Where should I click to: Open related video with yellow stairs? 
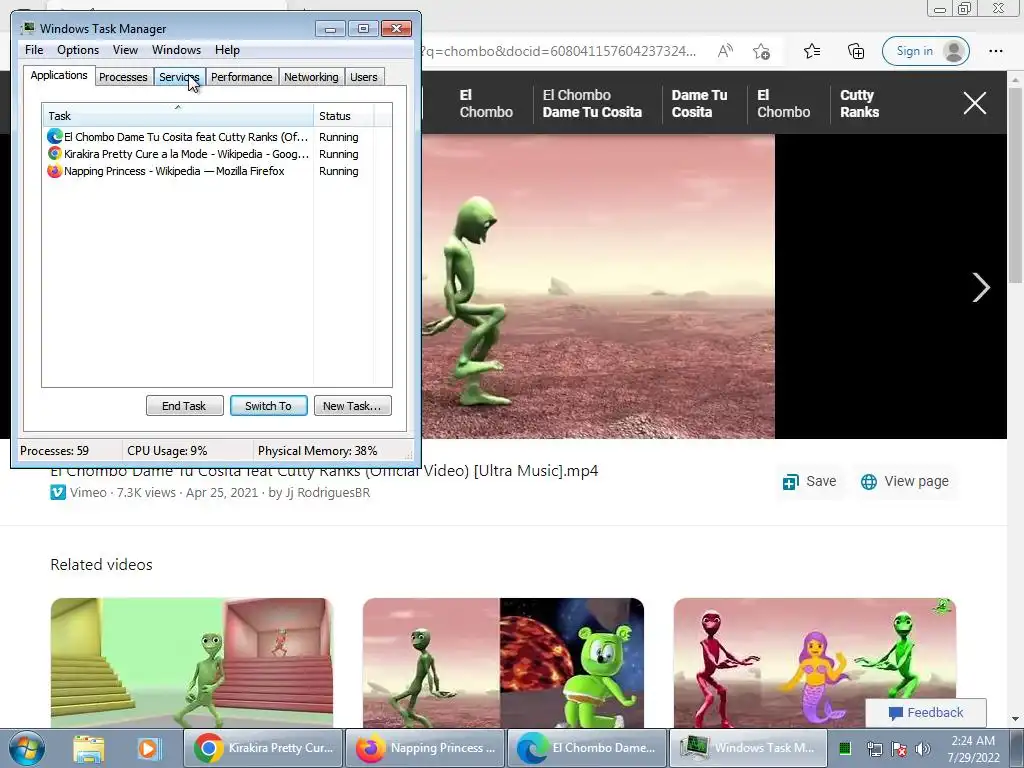click(x=191, y=662)
